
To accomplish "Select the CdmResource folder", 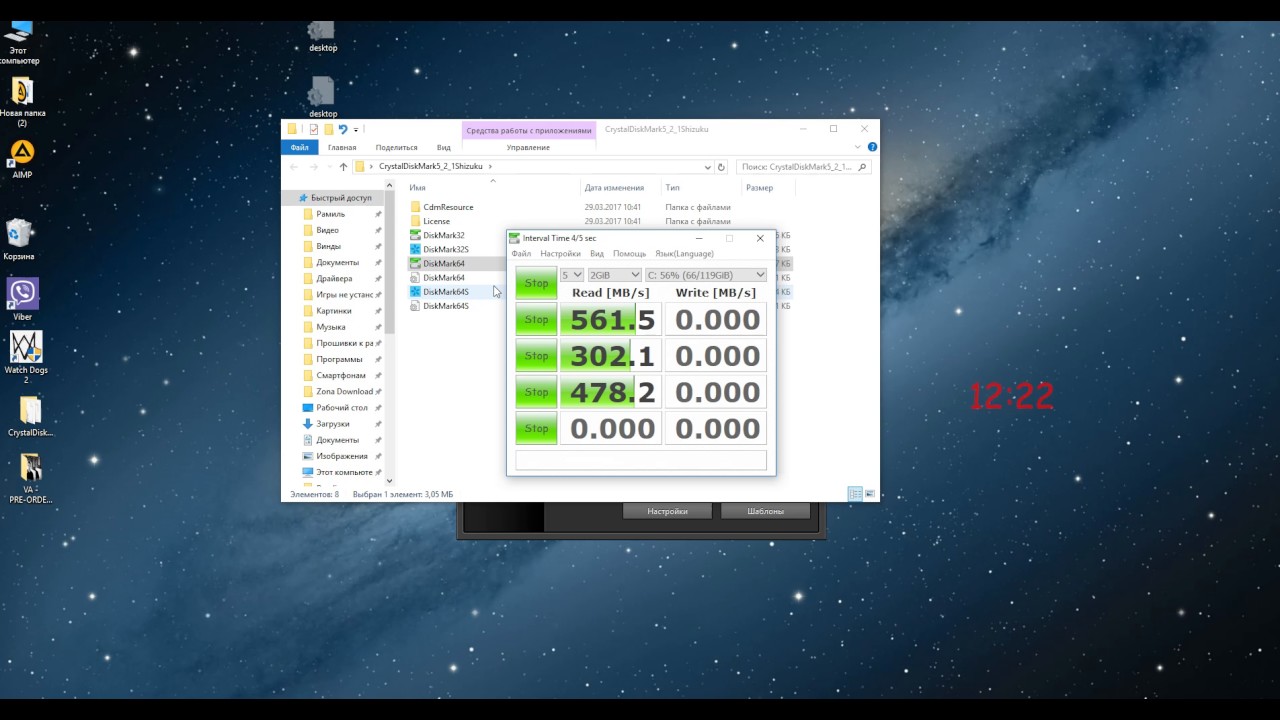I will tap(441, 207).
